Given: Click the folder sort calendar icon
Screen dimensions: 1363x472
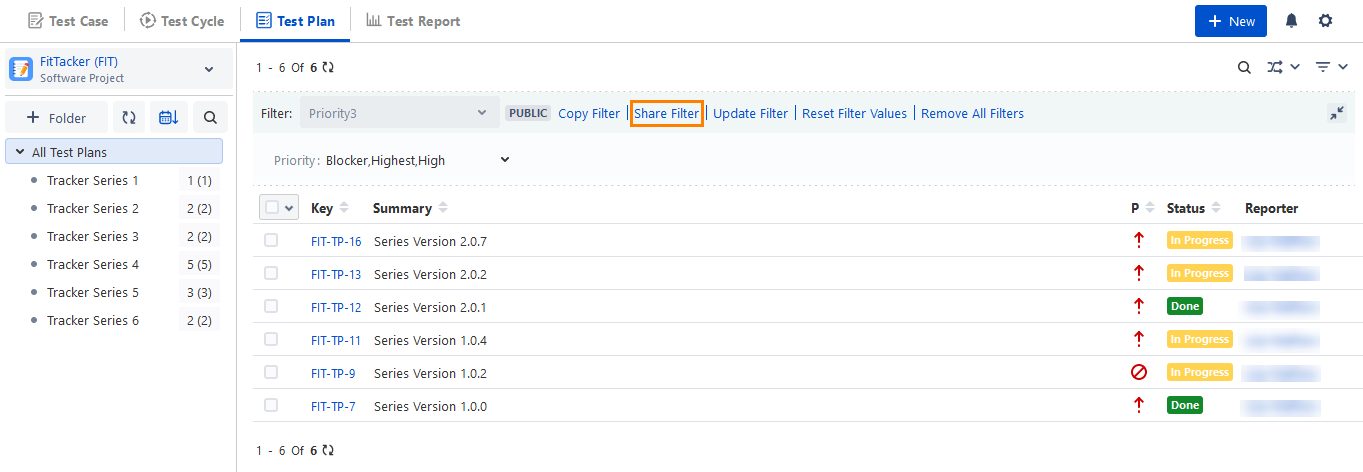Looking at the screenshot, I should coord(169,118).
